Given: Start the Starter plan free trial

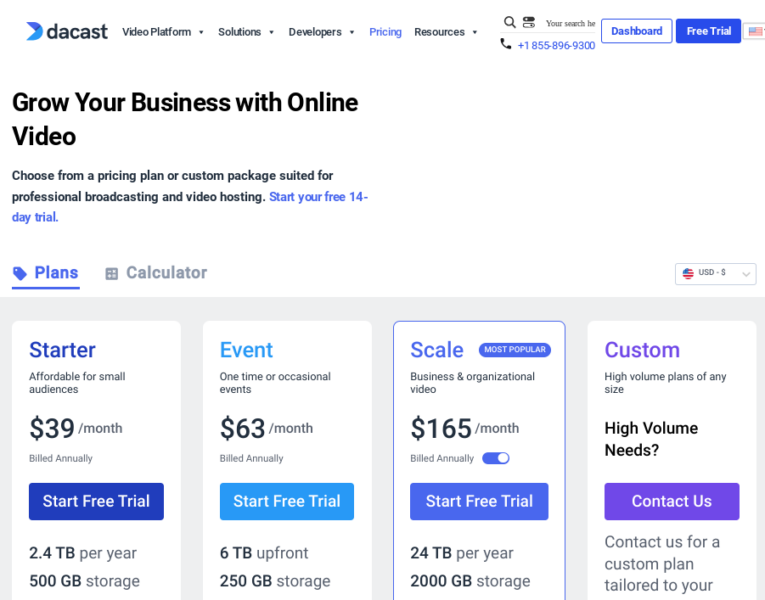Looking at the screenshot, I should pos(96,501).
